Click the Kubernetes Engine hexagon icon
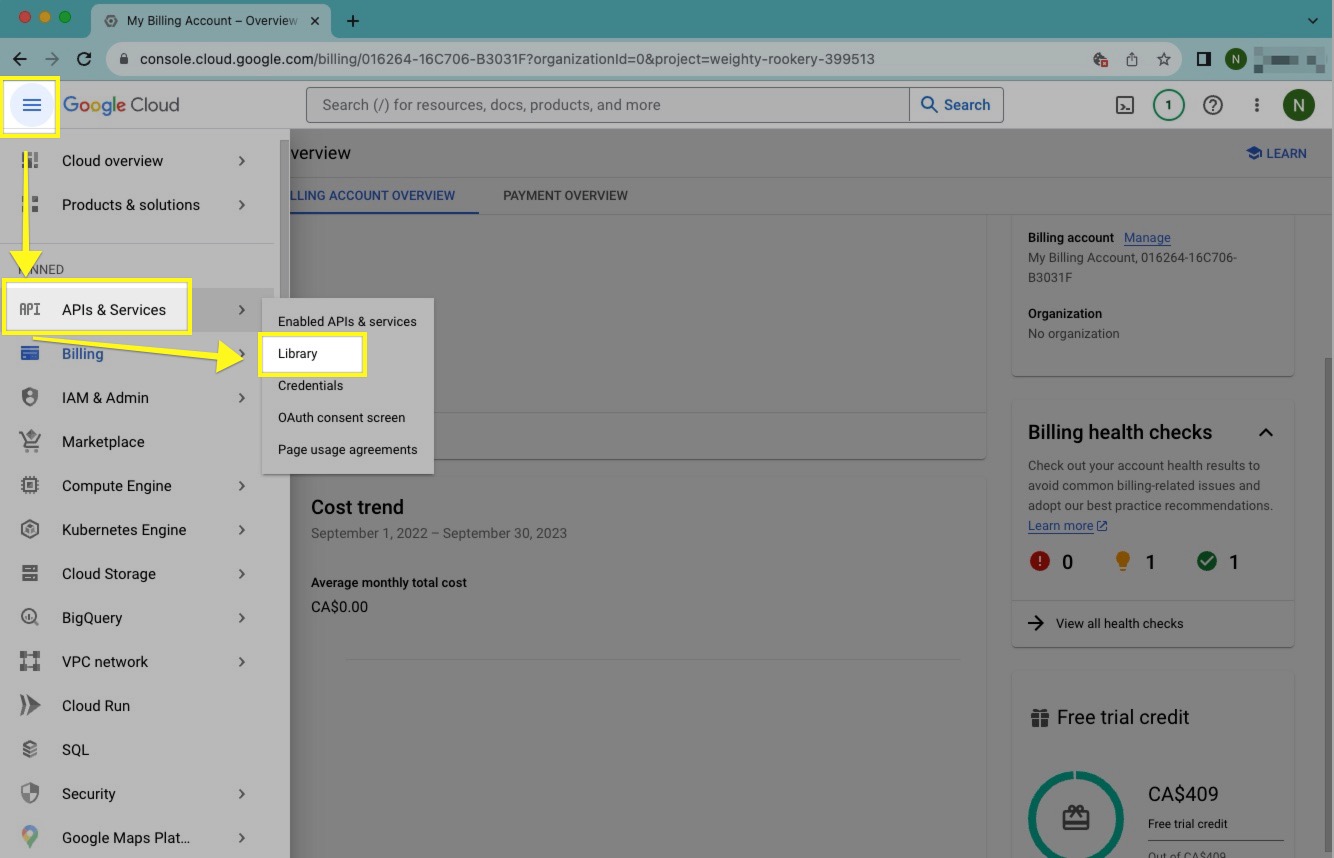Image resolution: width=1334 pixels, height=858 pixels. 30,530
